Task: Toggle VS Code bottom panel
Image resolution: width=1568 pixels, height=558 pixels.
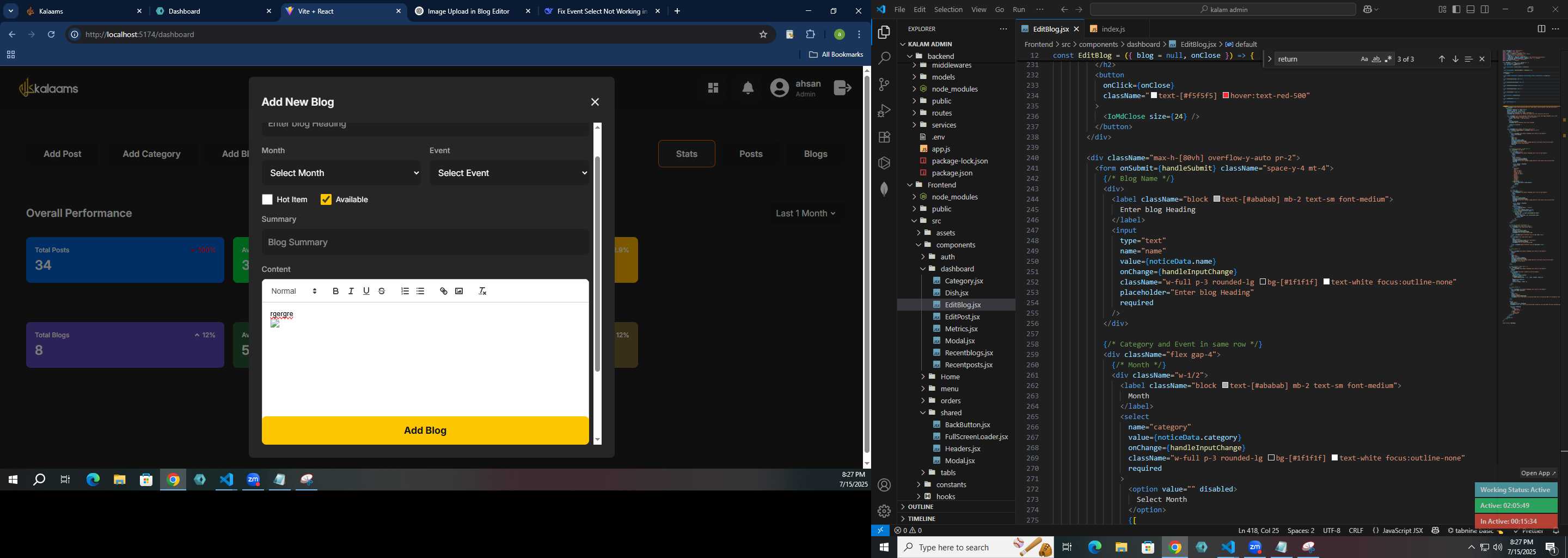Action: tap(1471, 9)
